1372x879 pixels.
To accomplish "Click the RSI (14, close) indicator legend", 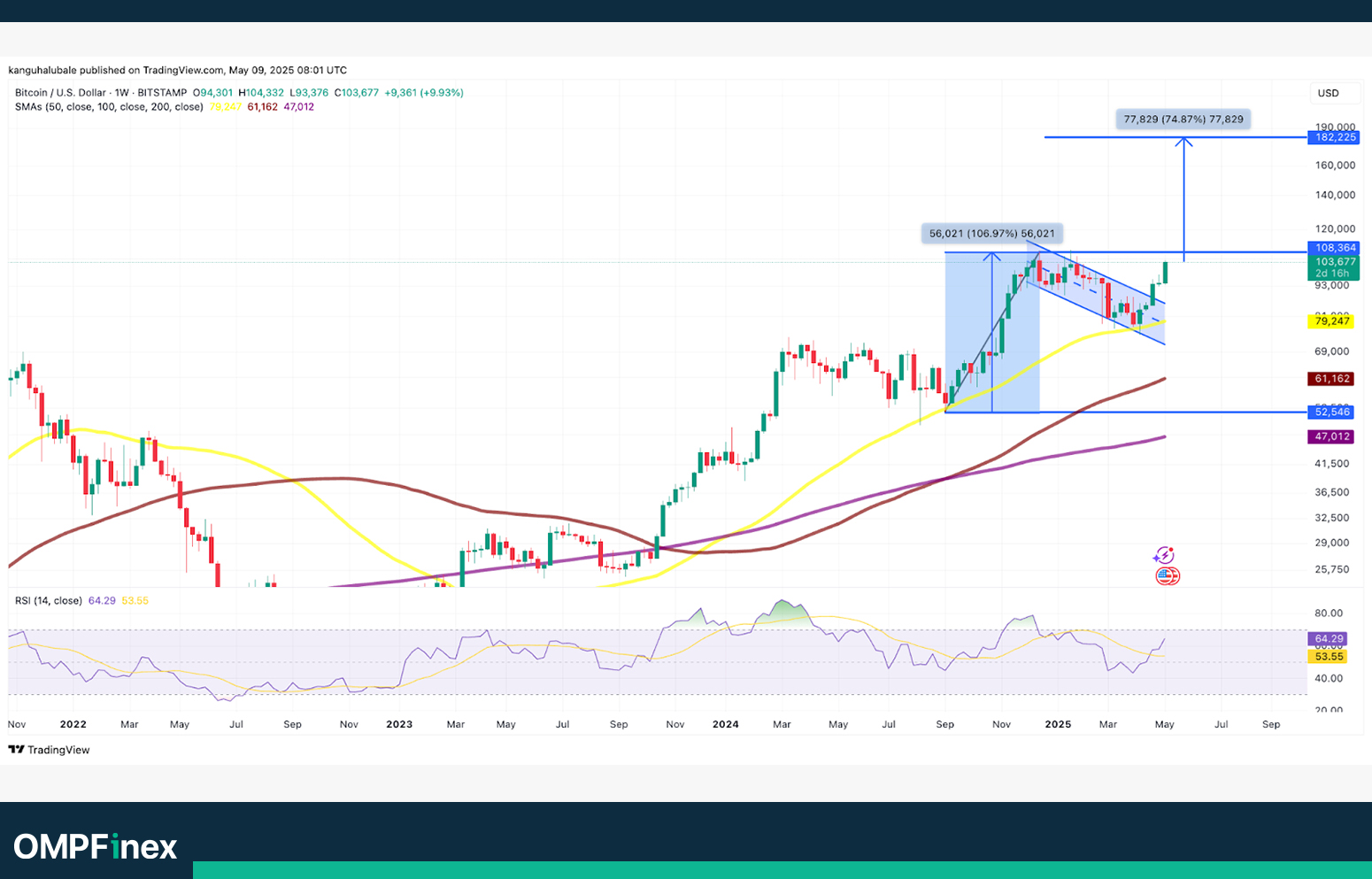I will click(49, 601).
